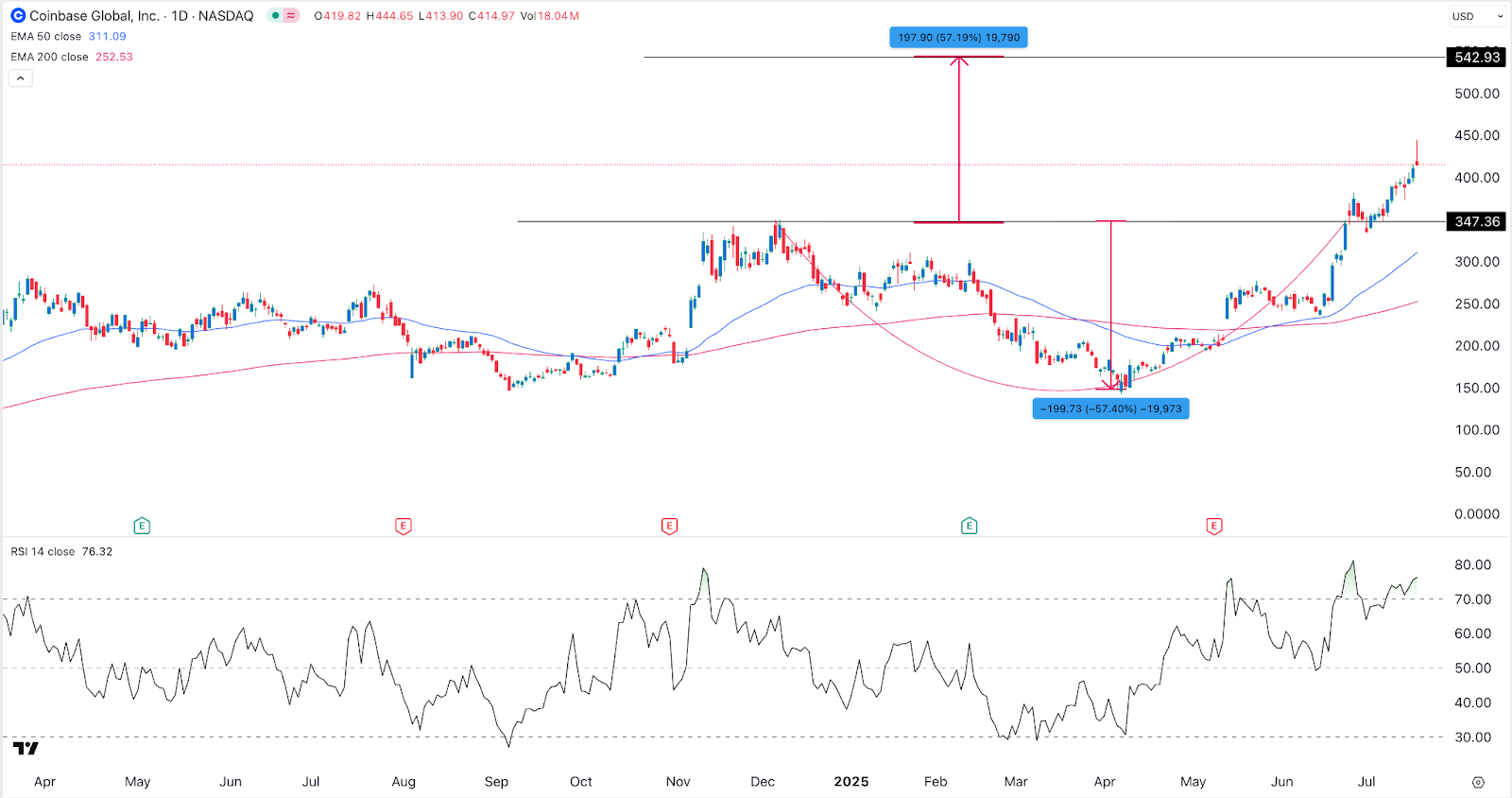
Task: Click the close price C414.97
Action: pos(491,16)
